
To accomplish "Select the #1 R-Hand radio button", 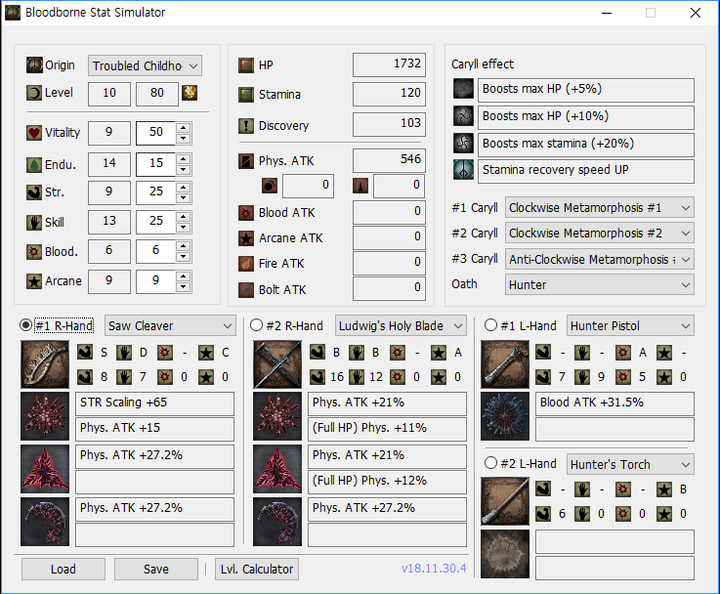I will [x=26, y=325].
